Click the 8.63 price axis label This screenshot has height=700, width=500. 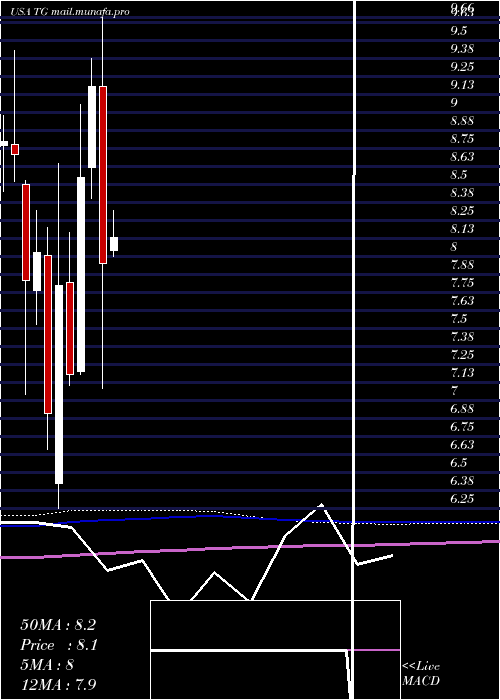click(x=462, y=157)
